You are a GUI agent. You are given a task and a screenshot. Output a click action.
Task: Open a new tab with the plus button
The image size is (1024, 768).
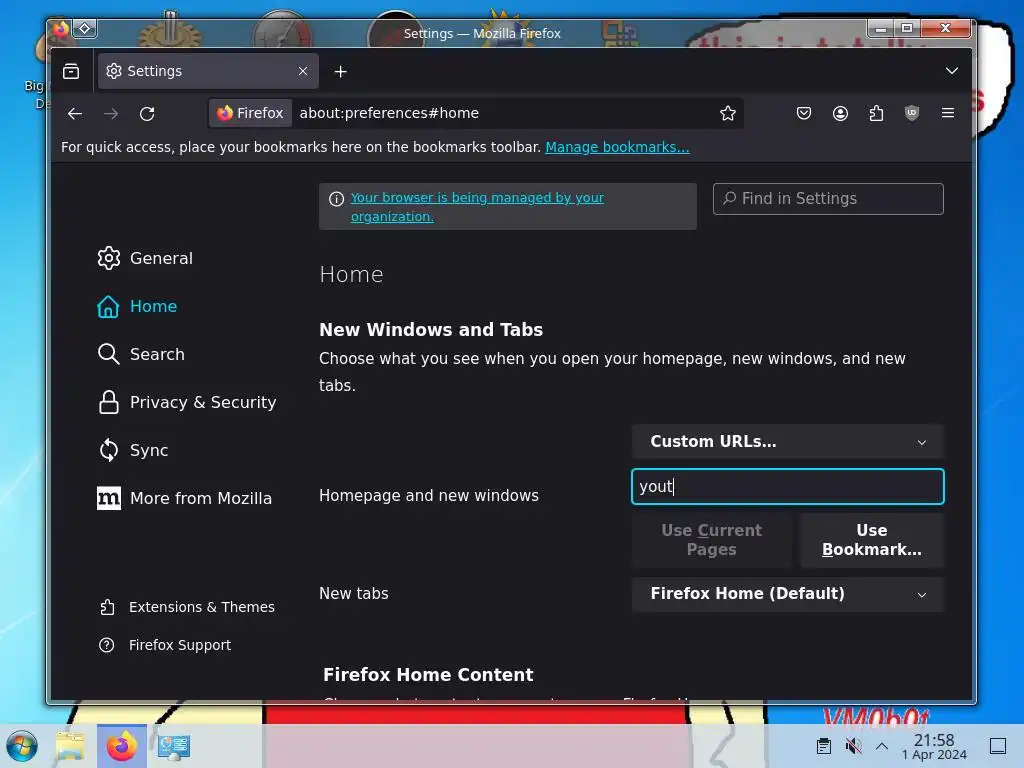tap(340, 71)
